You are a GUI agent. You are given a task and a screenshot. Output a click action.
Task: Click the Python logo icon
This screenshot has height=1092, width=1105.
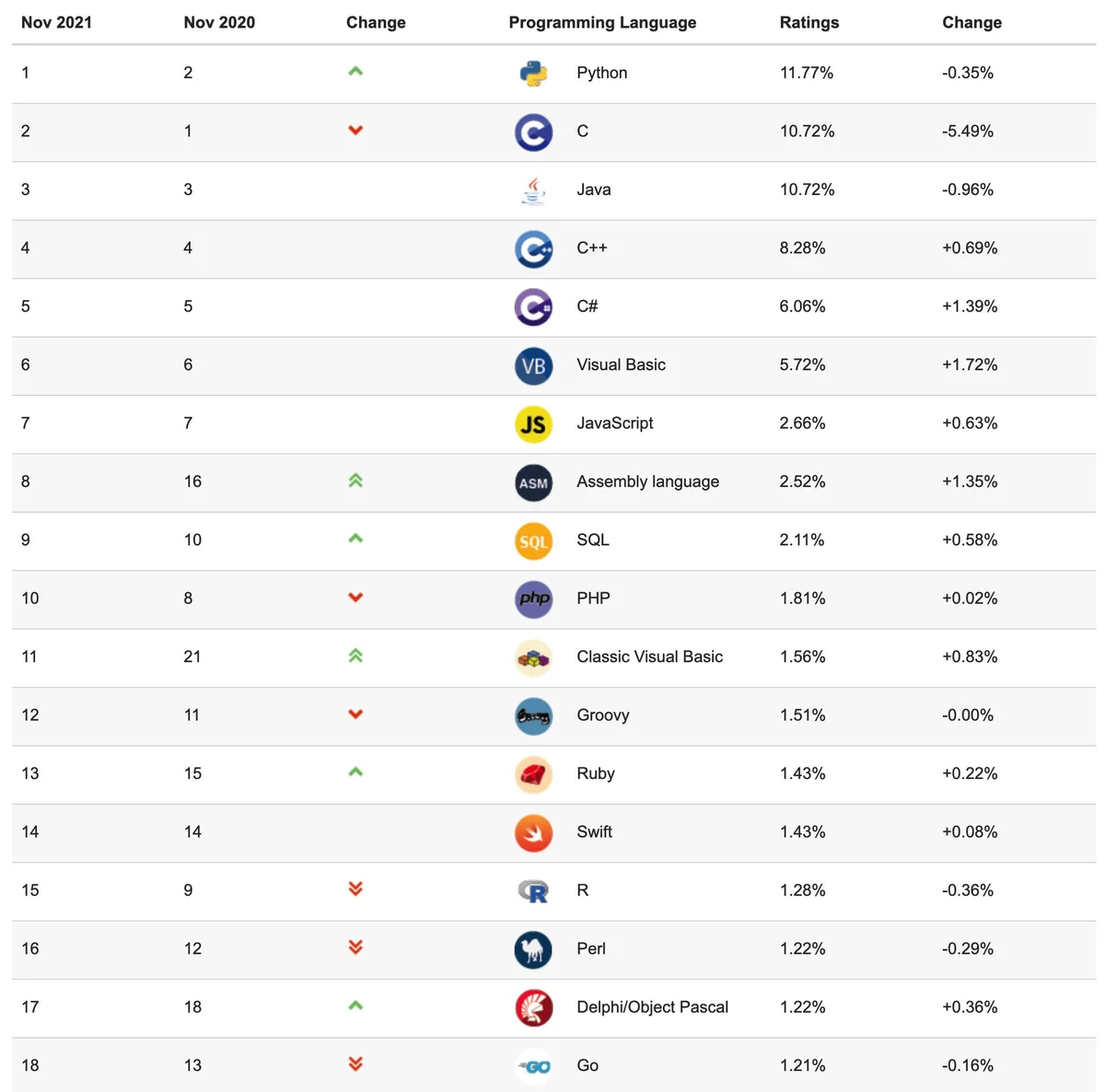click(533, 74)
